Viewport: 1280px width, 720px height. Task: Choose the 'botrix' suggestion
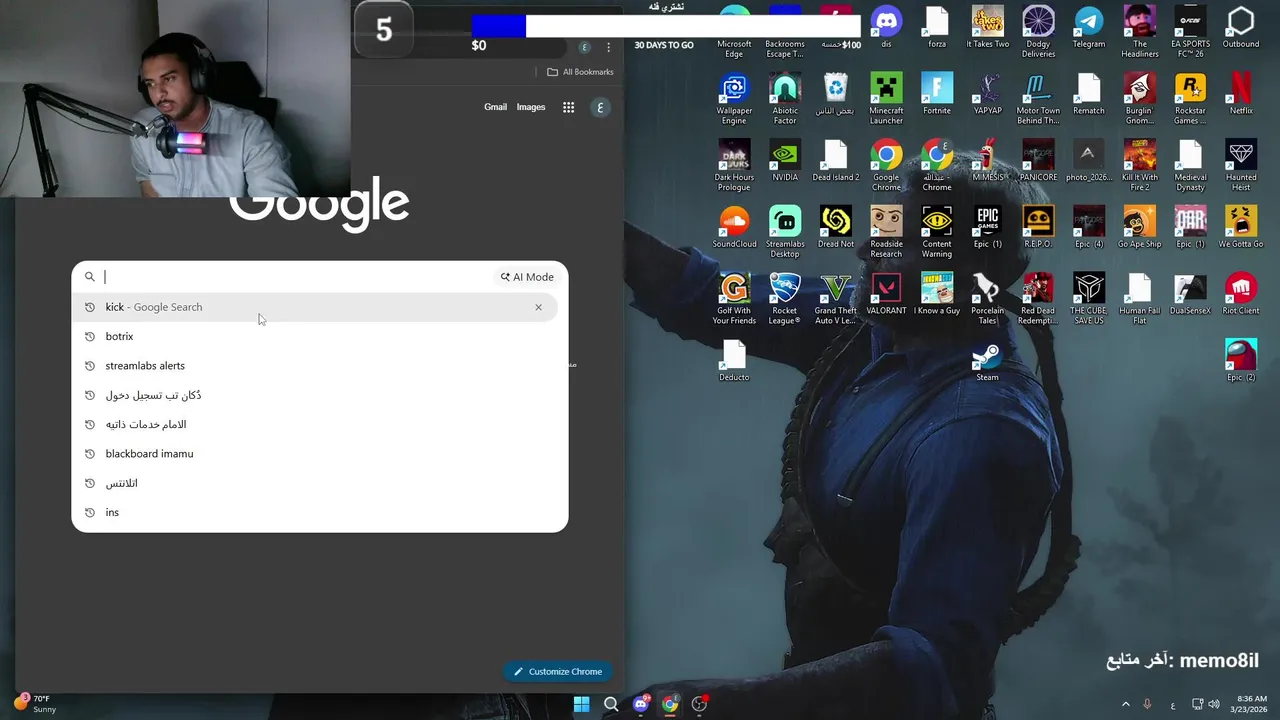pyautogui.click(x=314, y=336)
